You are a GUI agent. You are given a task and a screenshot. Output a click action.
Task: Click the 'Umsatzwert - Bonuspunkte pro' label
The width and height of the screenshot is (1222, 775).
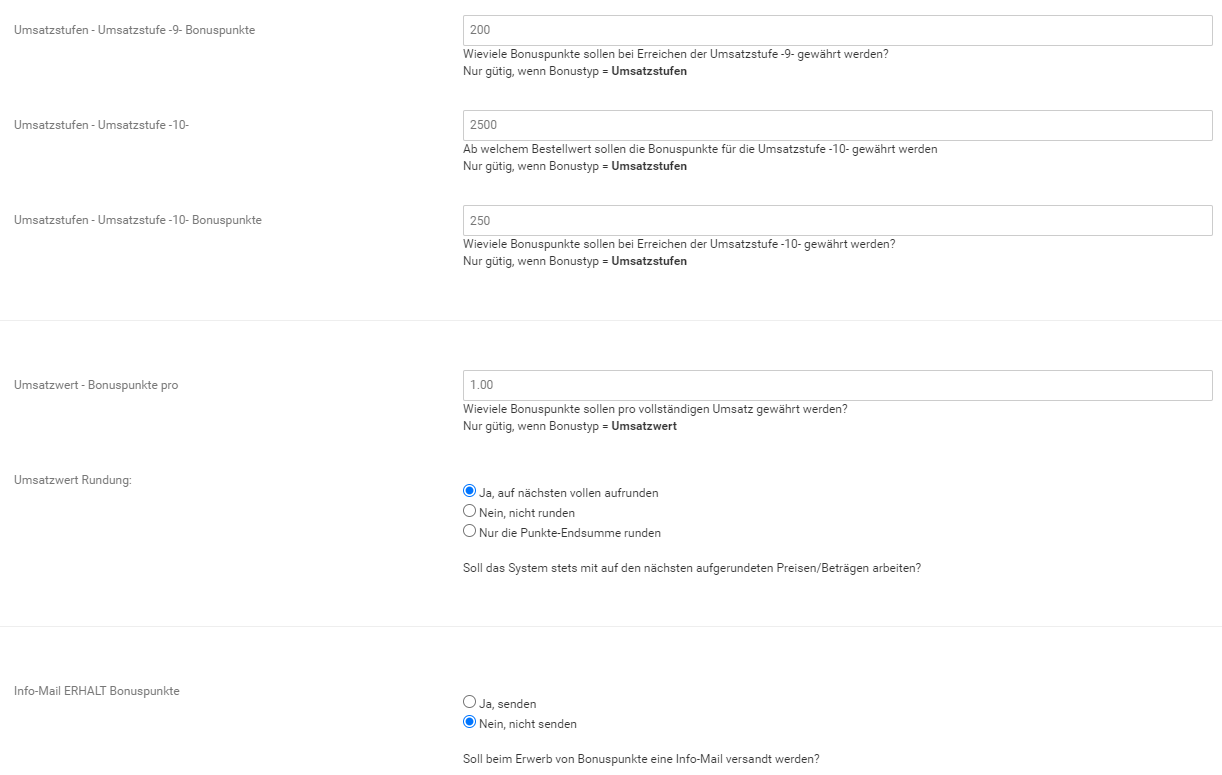pyautogui.click(x=96, y=385)
